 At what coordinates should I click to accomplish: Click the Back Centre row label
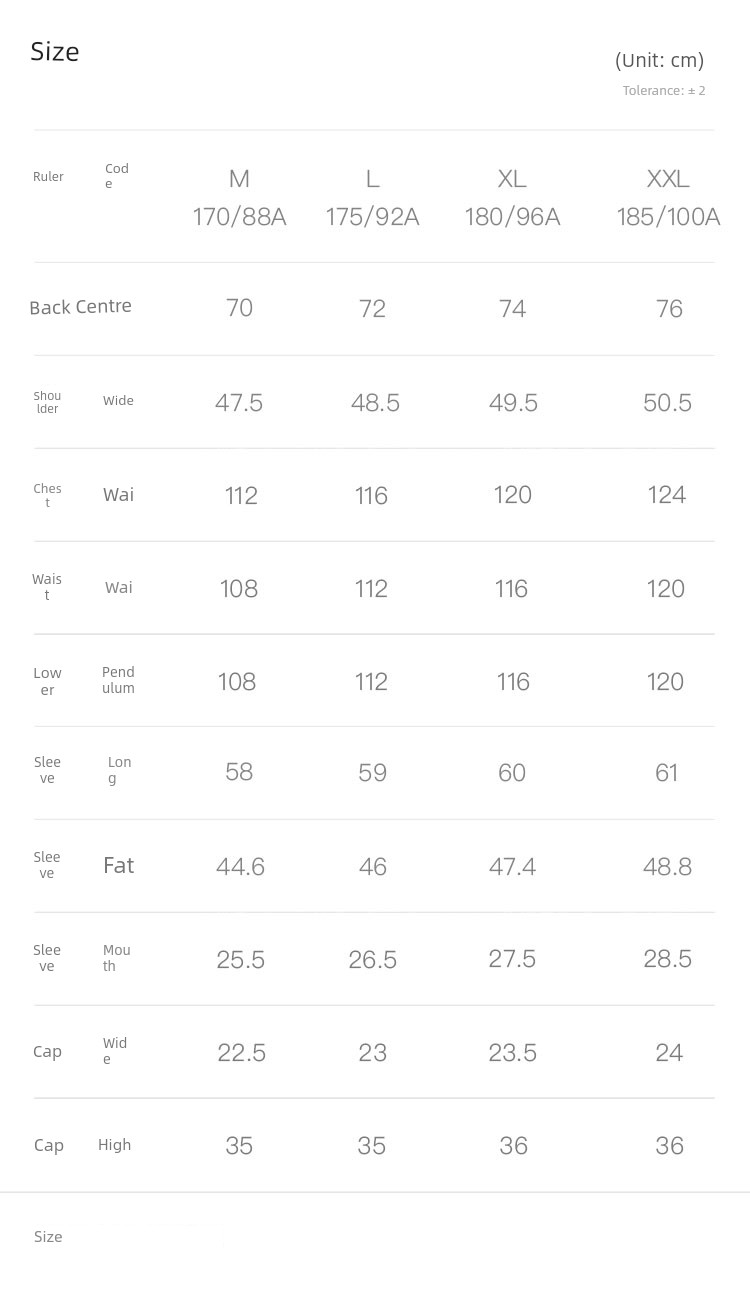pyautogui.click(x=80, y=307)
